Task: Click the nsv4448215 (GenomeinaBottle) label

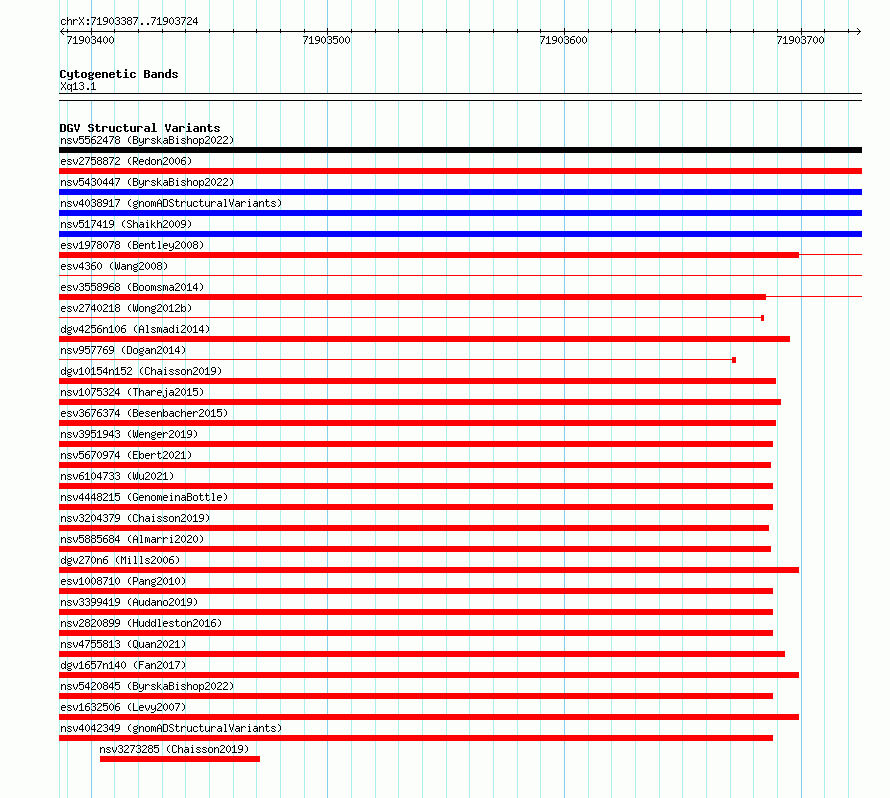Action: coord(144,497)
